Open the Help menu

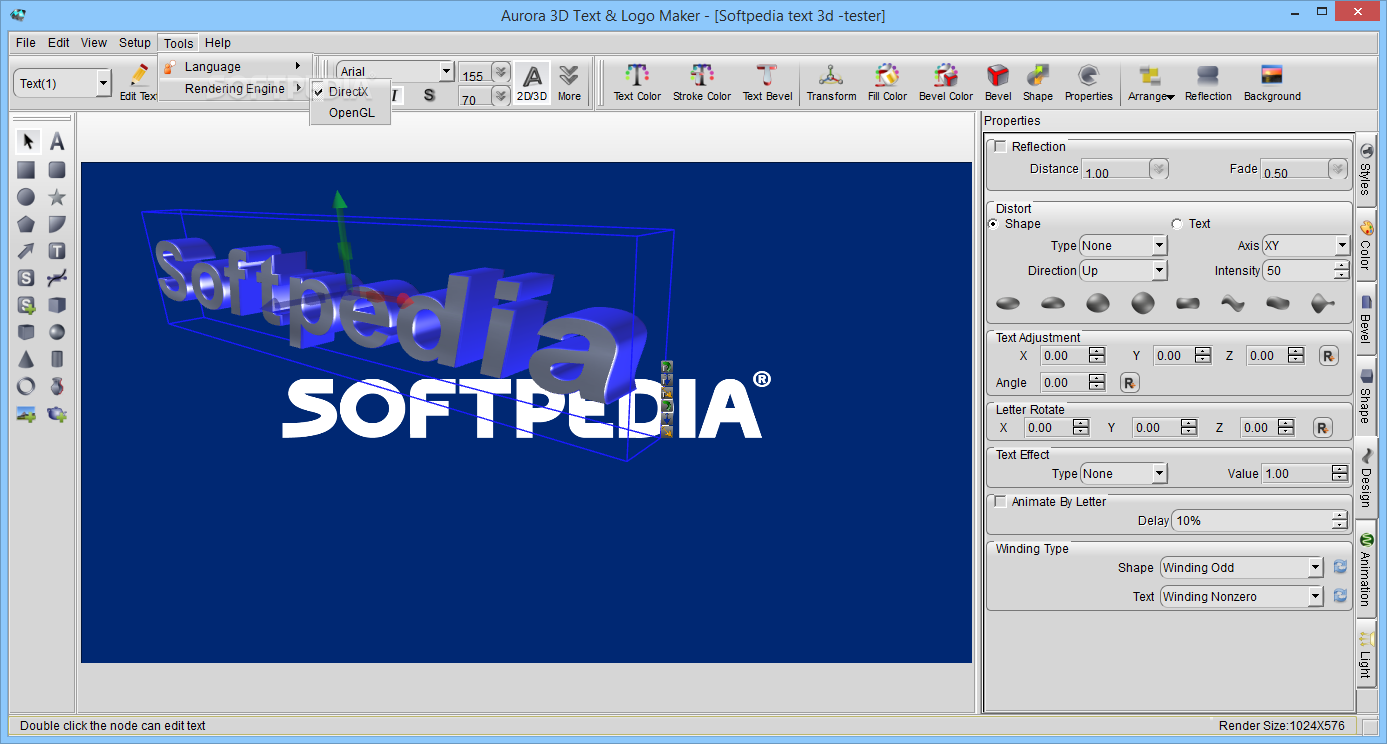pyautogui.click(x=218, y=43)
